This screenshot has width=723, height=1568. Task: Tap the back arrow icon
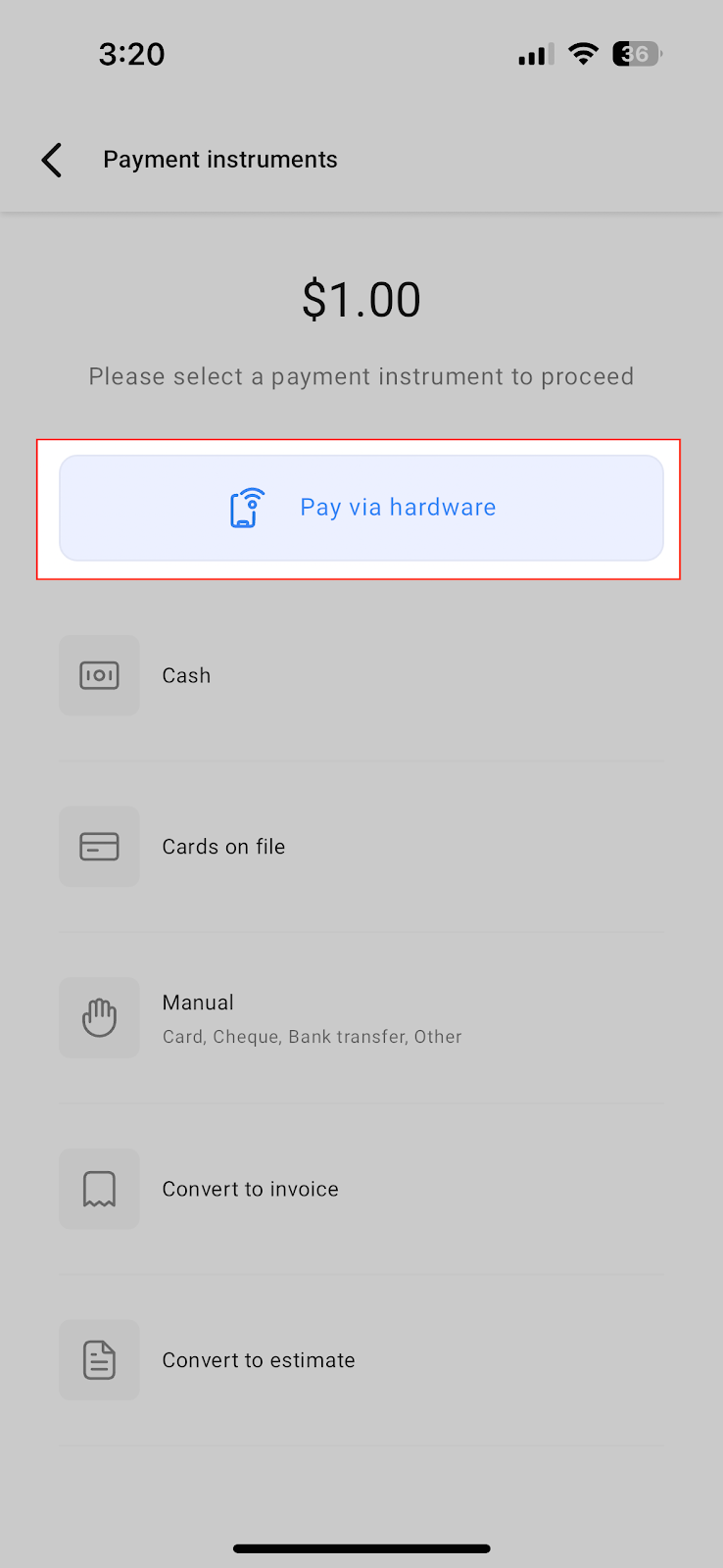(52, 160)
